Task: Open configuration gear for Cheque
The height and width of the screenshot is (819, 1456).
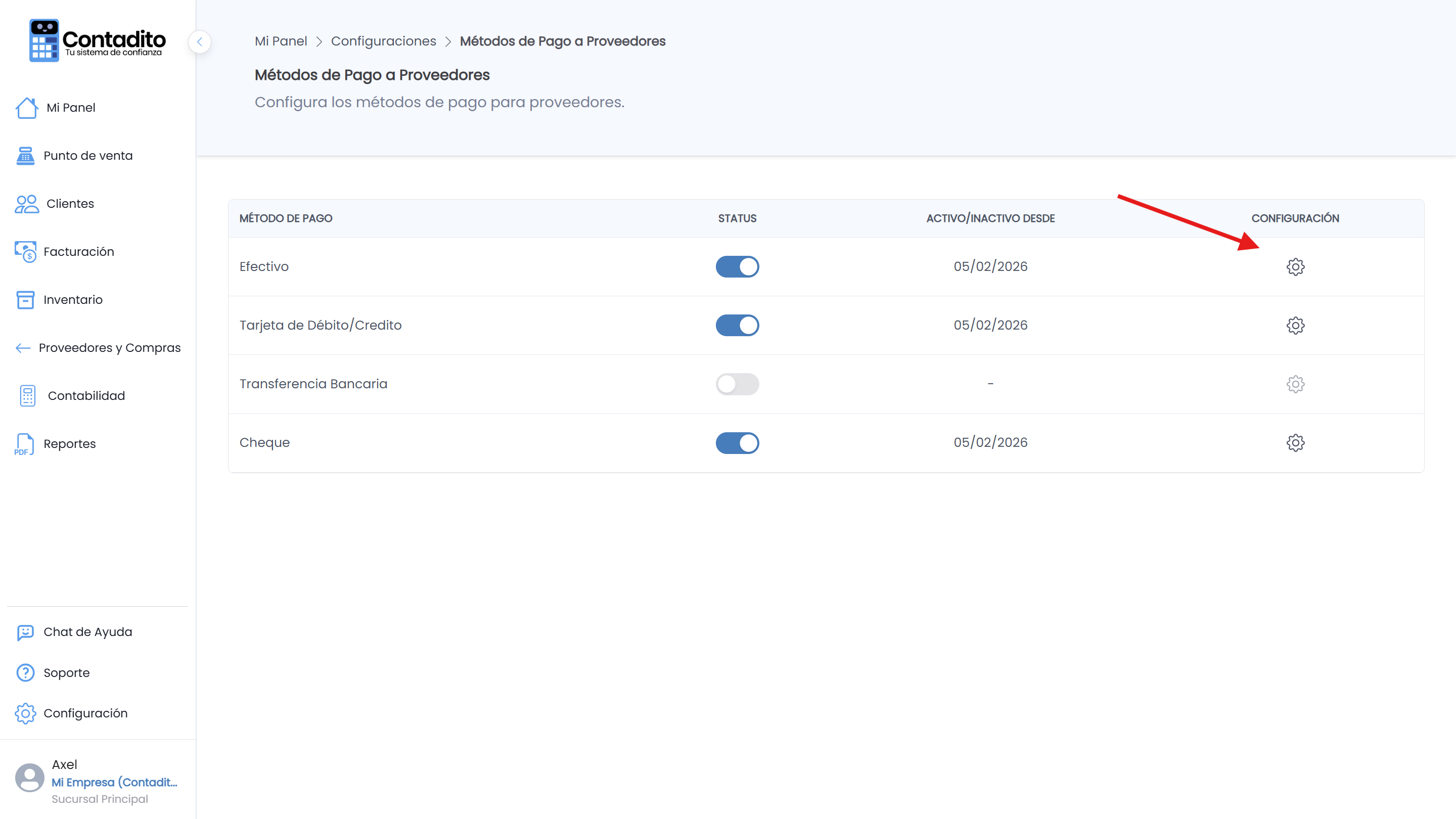Action: pos(1295,442)
